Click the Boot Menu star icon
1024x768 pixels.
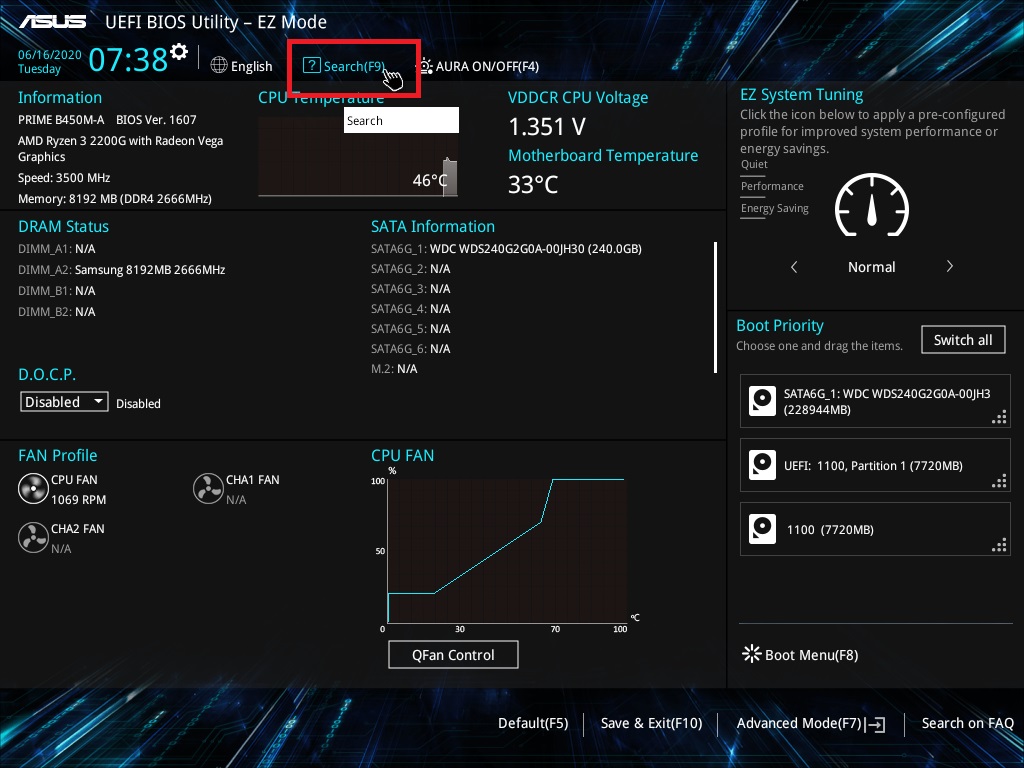click(x=752, y=654)
